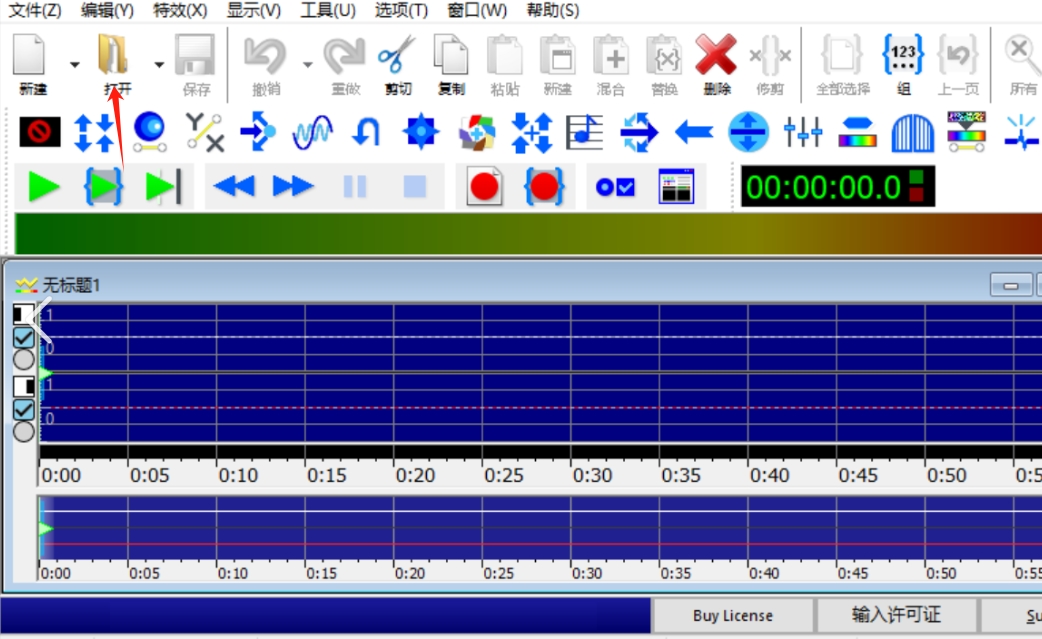
Task: Click the 00:00:00.0 time display
Action: (x=837, y=187)
